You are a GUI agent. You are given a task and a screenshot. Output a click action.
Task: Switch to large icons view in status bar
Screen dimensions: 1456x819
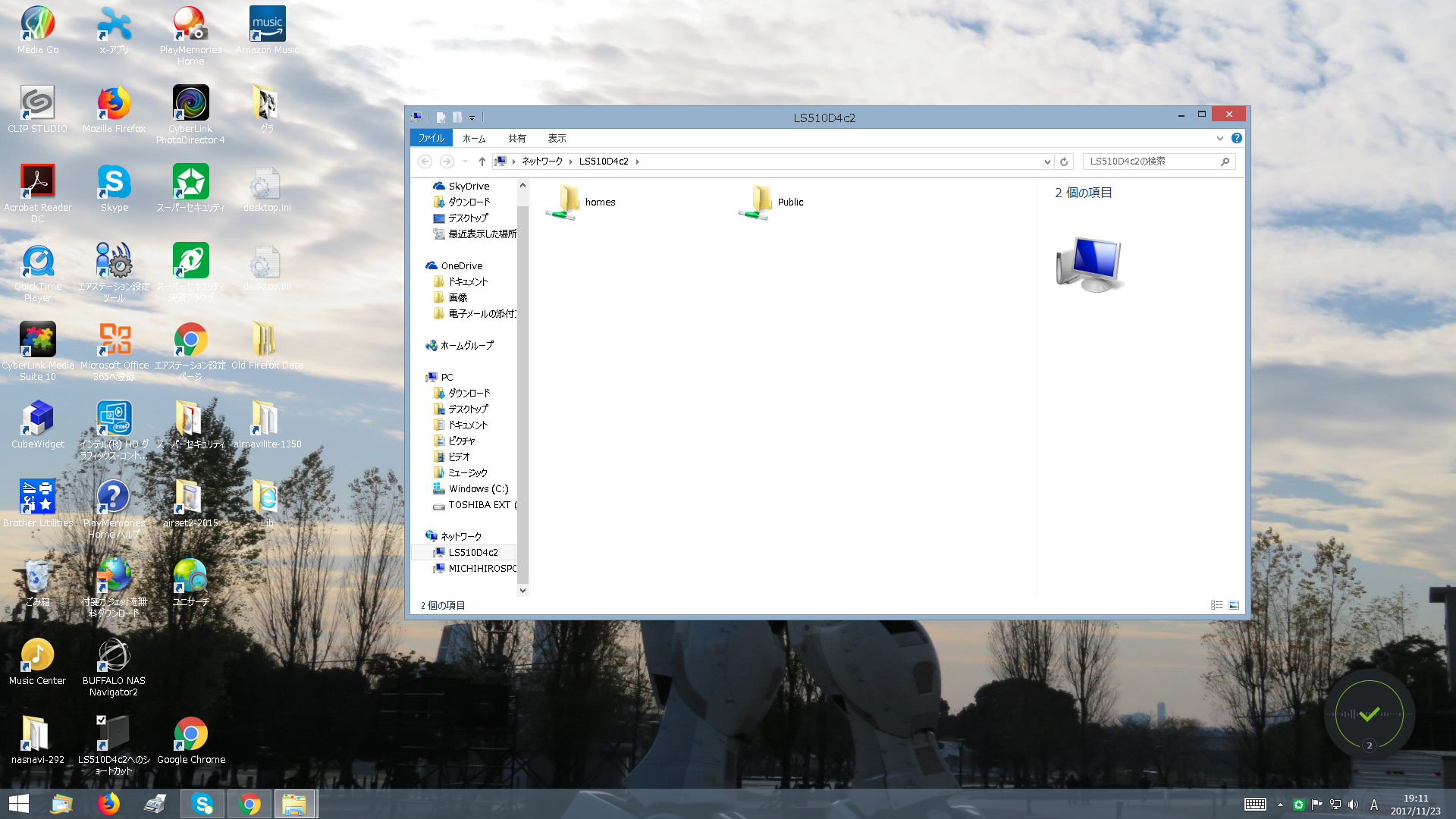(x=1234, y=605)
